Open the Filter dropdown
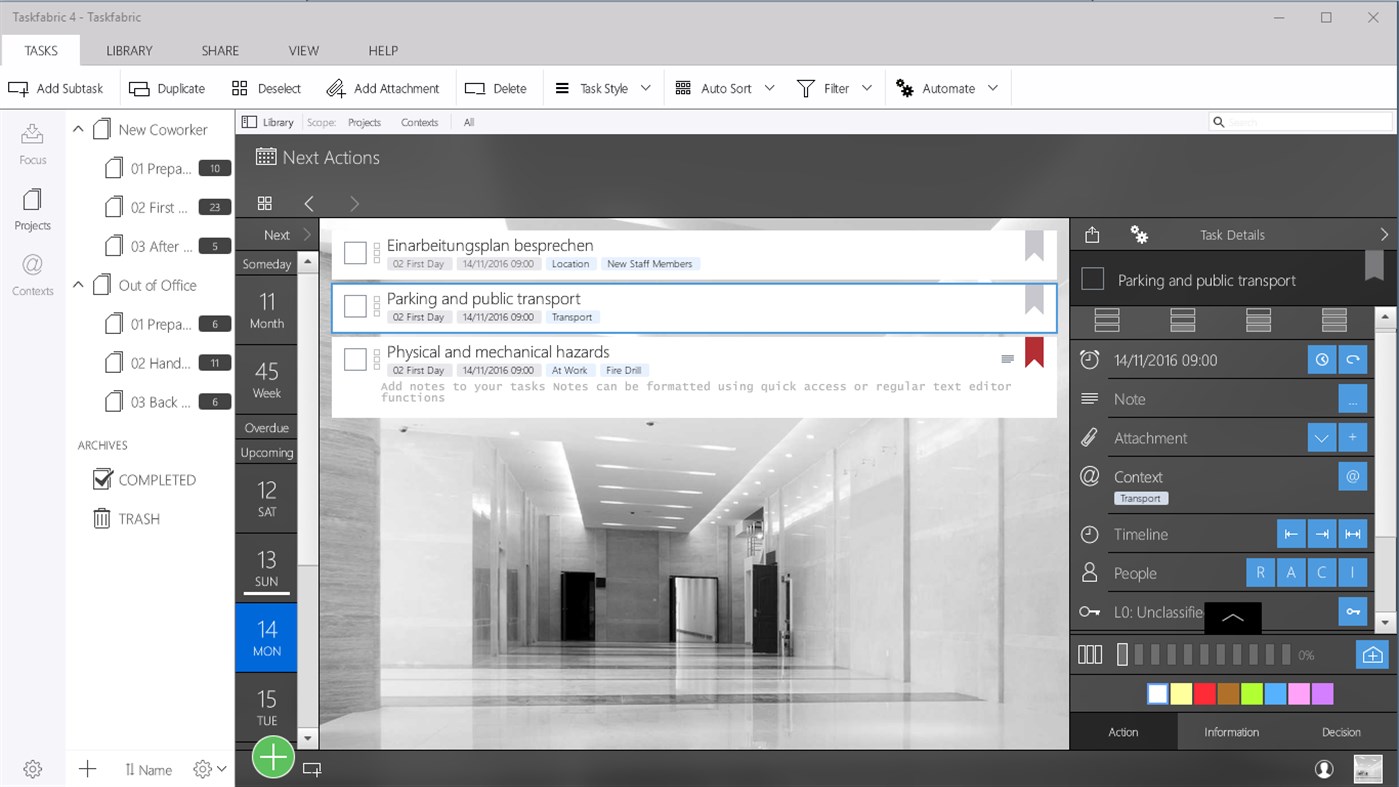The height and width of the screenshot is (787, 1399). 836,88
